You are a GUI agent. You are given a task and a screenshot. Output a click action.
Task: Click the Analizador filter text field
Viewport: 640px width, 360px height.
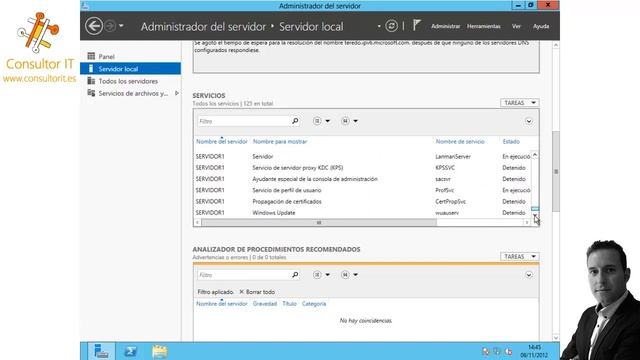point(244,275)
